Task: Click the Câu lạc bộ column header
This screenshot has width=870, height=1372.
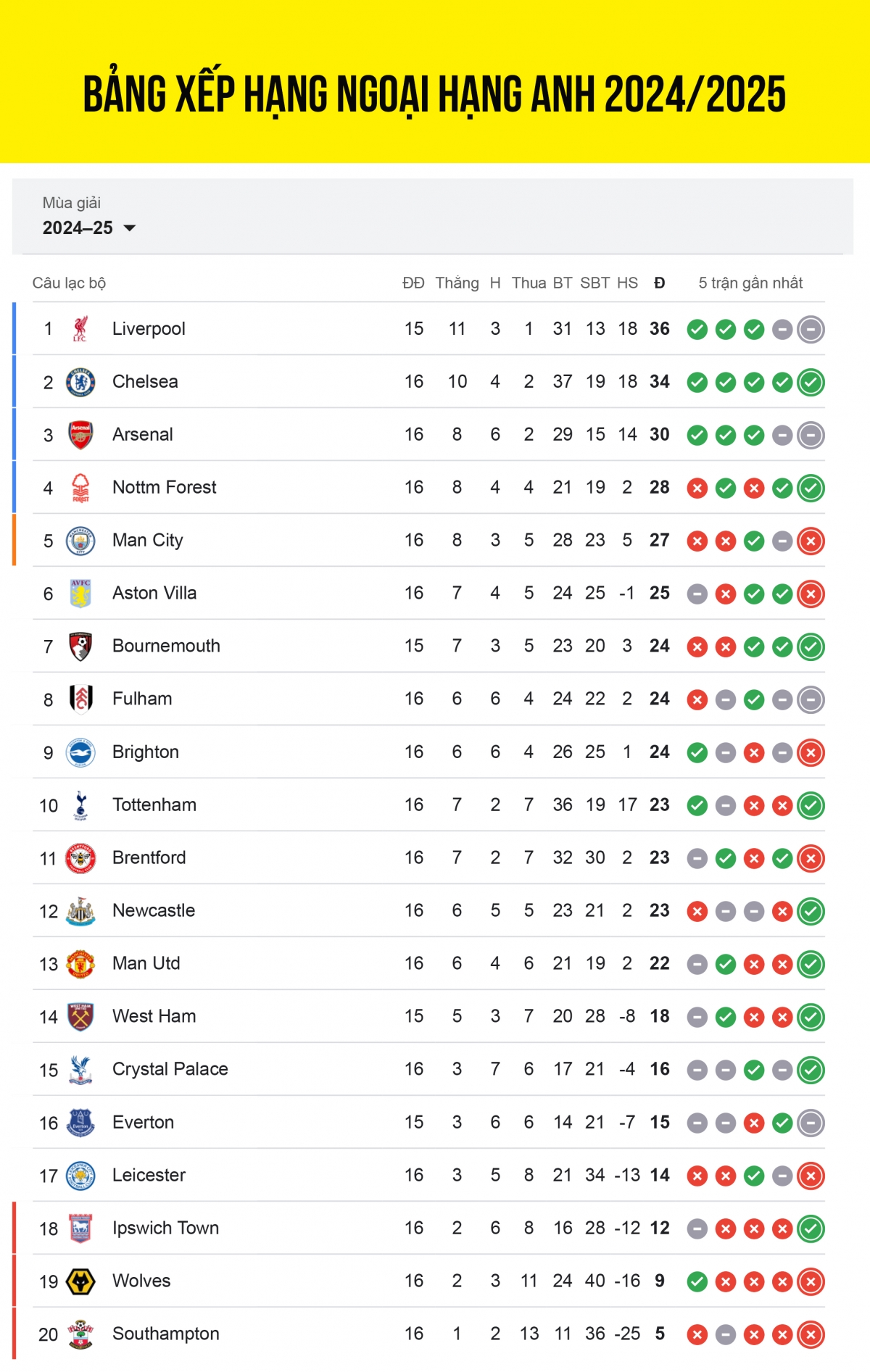Action: point(69,283)
